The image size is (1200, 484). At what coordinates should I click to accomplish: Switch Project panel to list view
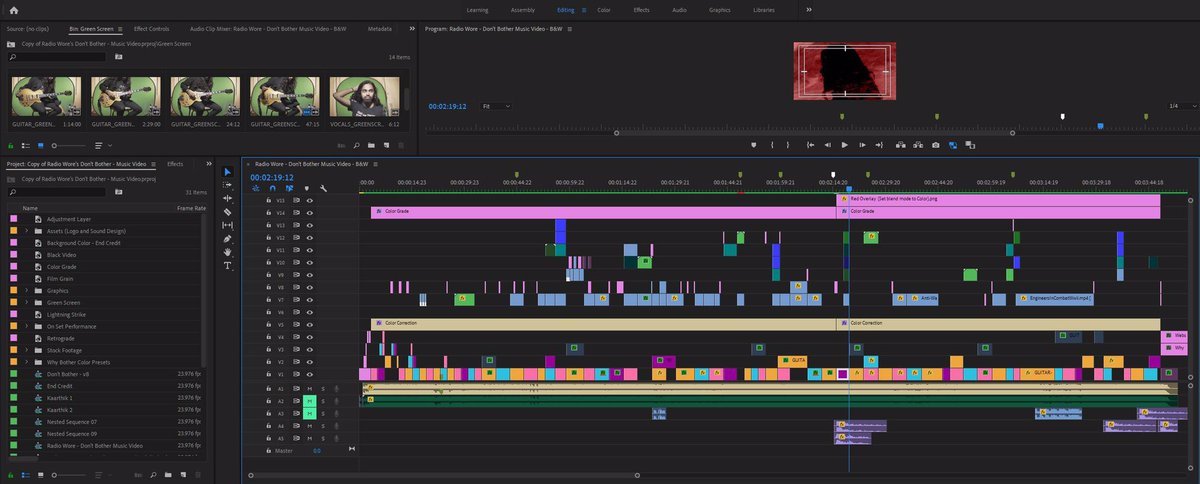(25, 473)
